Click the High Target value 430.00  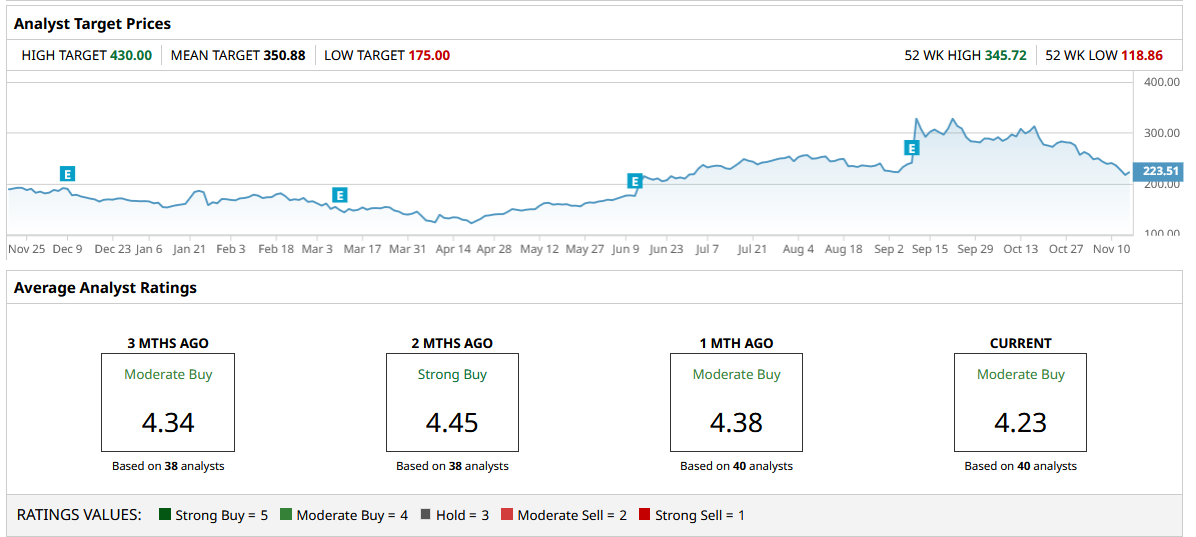click(x=131, y=56)
